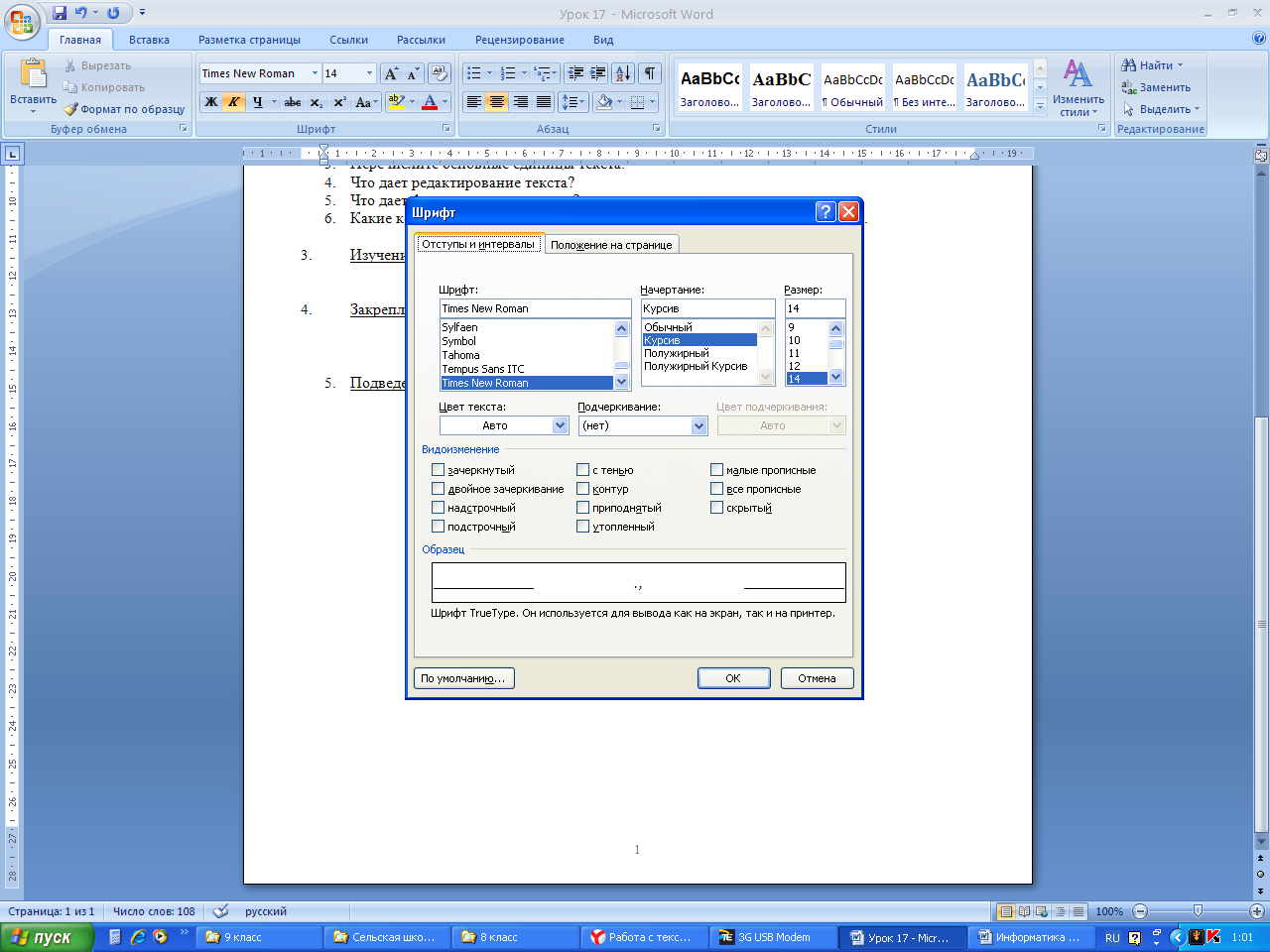
Task: Toggle the скрытый hidden text checkbox
Action: [716, 508]
